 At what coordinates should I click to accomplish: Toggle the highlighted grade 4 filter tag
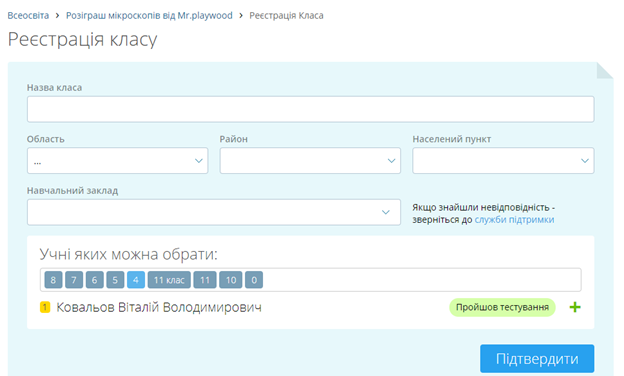pos(136,280)
